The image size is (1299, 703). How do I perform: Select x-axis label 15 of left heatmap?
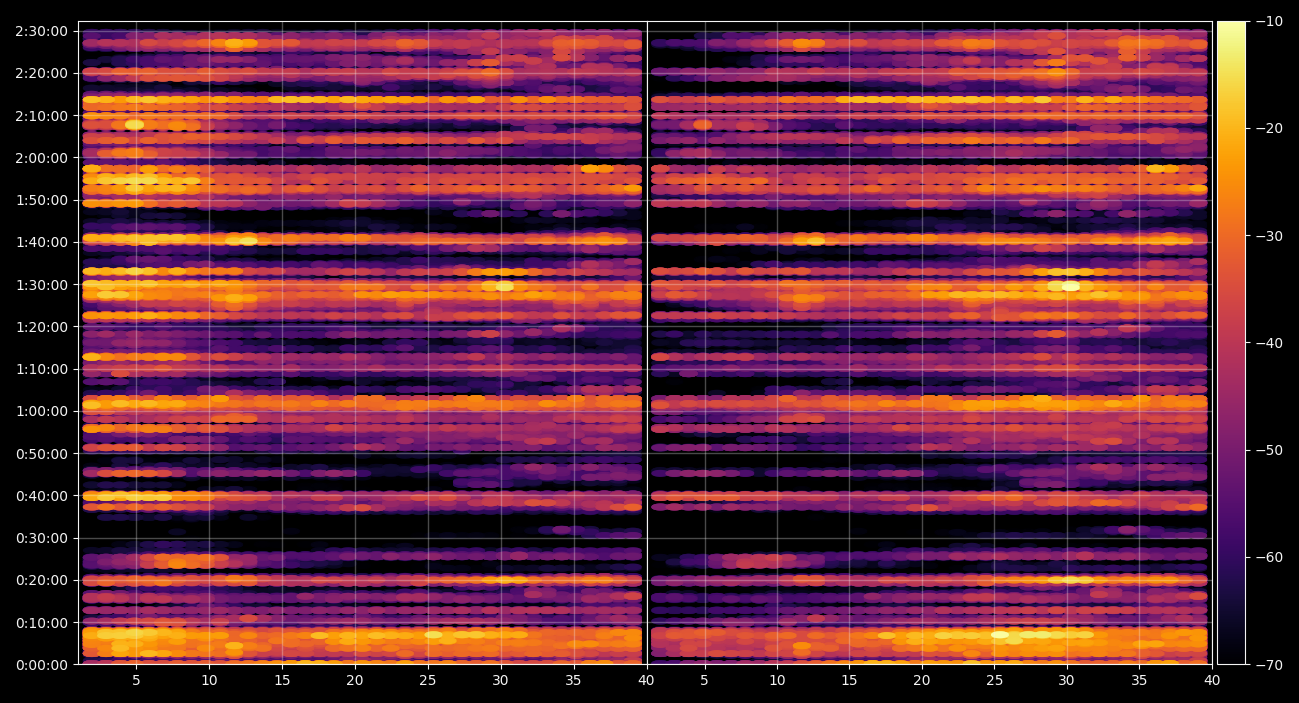tap(282, 681)
